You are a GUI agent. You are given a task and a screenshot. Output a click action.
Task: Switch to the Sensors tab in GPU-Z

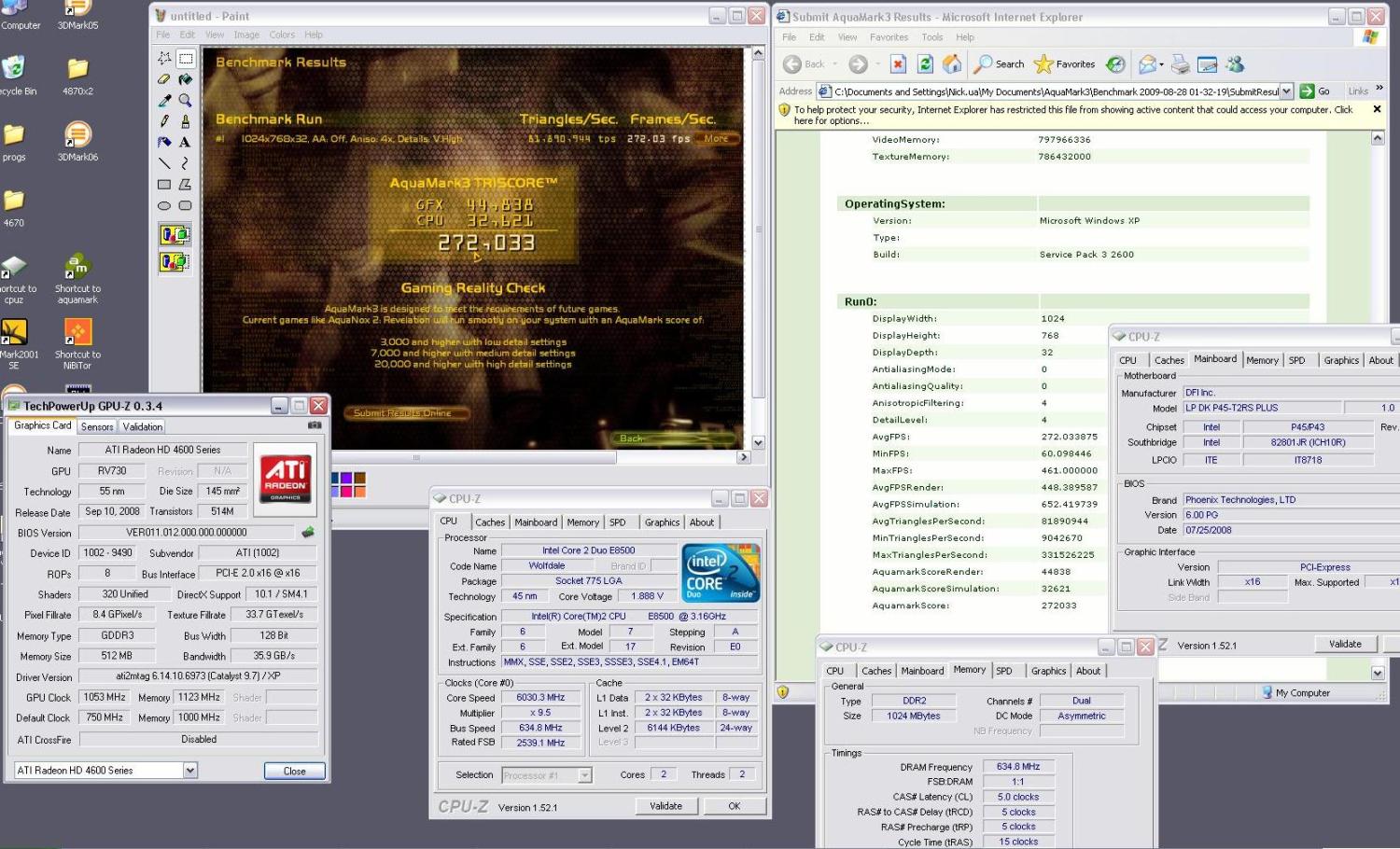coord(97,426)
